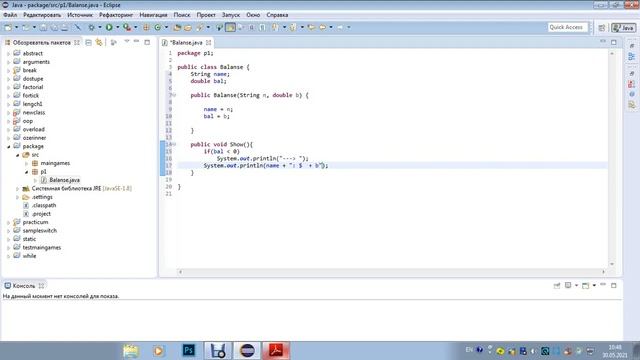Click Collapse All in Package Explorer

89,42
